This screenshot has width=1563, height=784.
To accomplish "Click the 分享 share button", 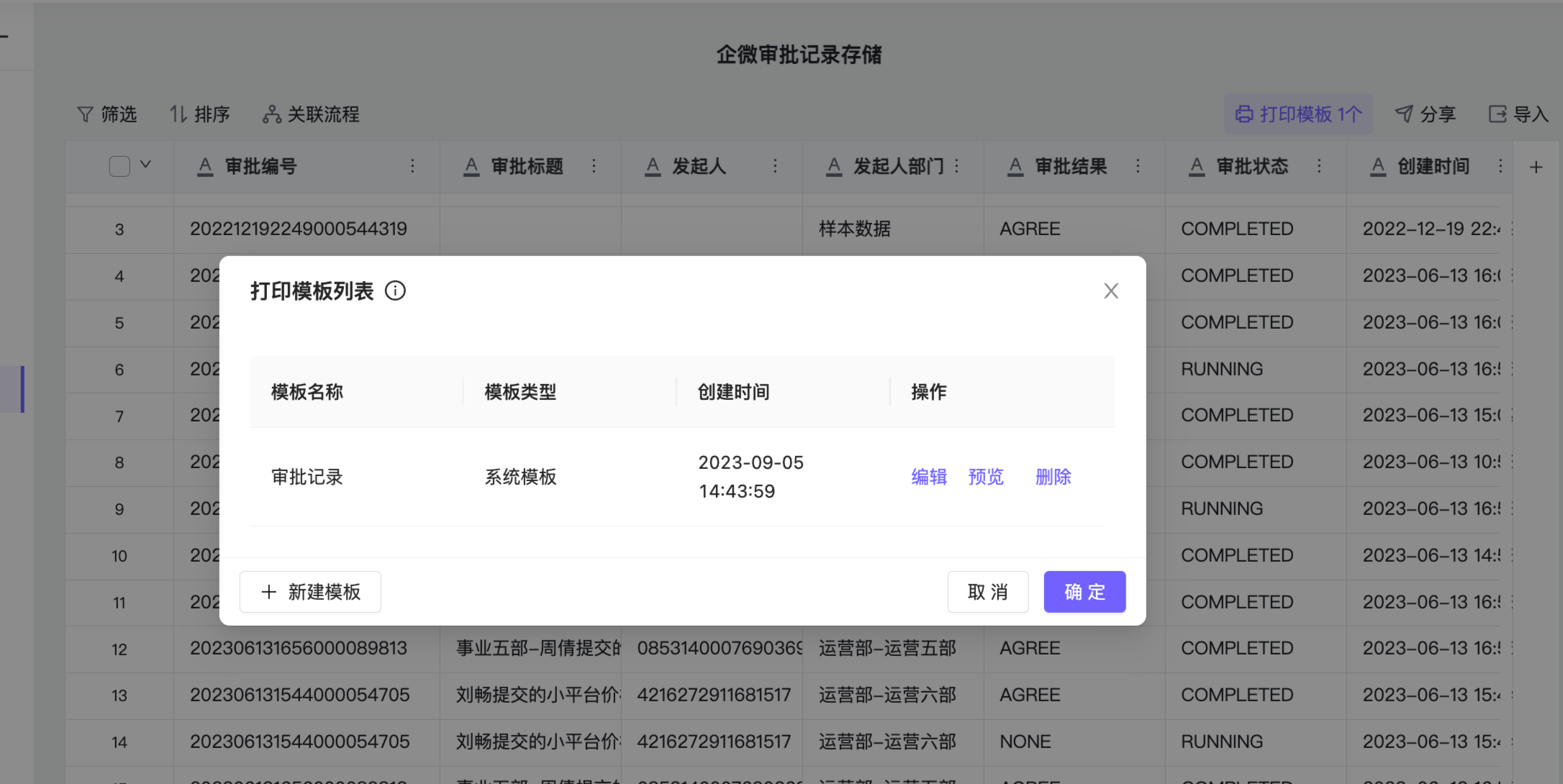I will click(x=1426, y=114).
